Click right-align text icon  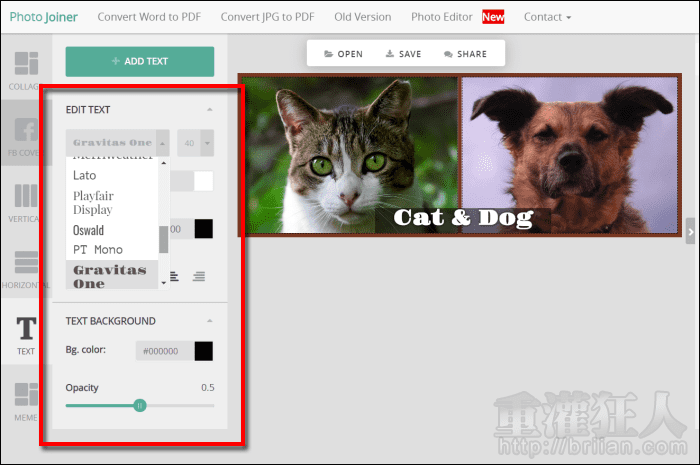coord(199,276)
